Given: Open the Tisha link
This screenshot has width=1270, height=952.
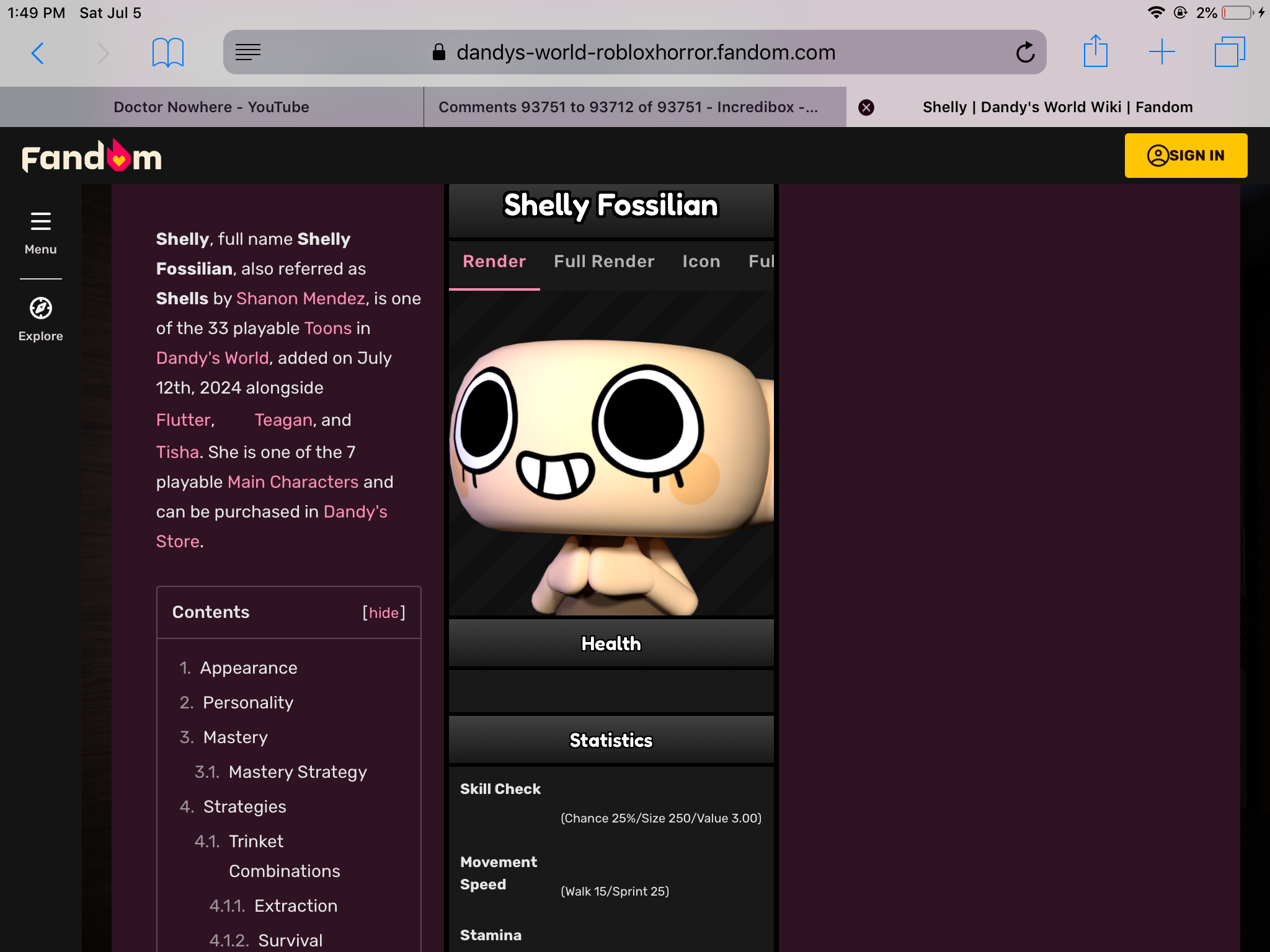Looking at the screenshot, I should (x=177, y=452).
